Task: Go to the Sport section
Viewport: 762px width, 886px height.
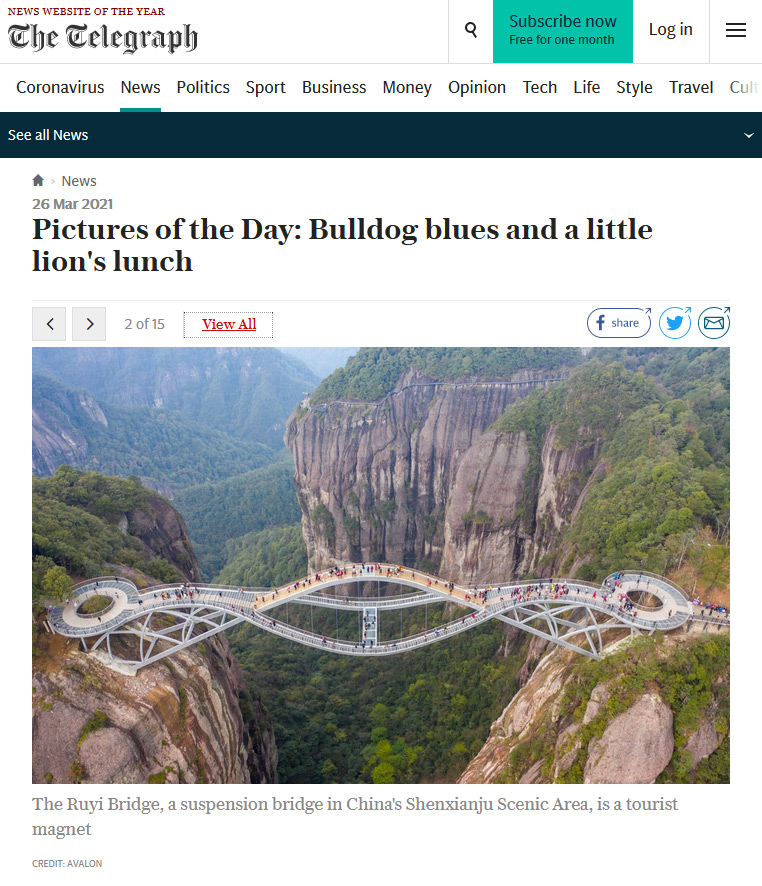Action: pyautogui.click(x=265, y=87)
